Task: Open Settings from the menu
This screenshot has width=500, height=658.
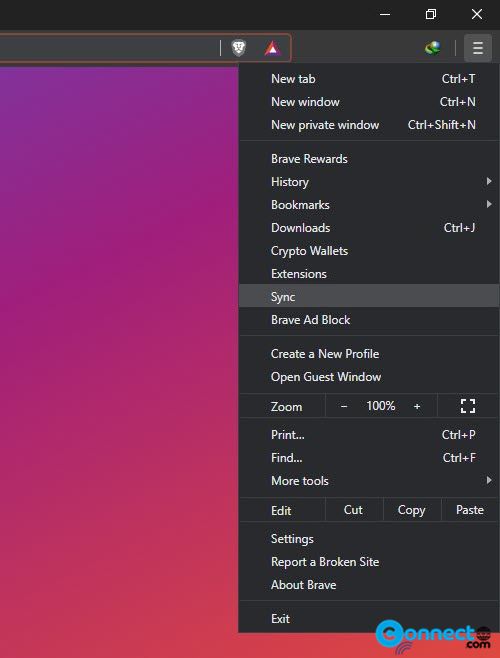Action: [369, 538]
